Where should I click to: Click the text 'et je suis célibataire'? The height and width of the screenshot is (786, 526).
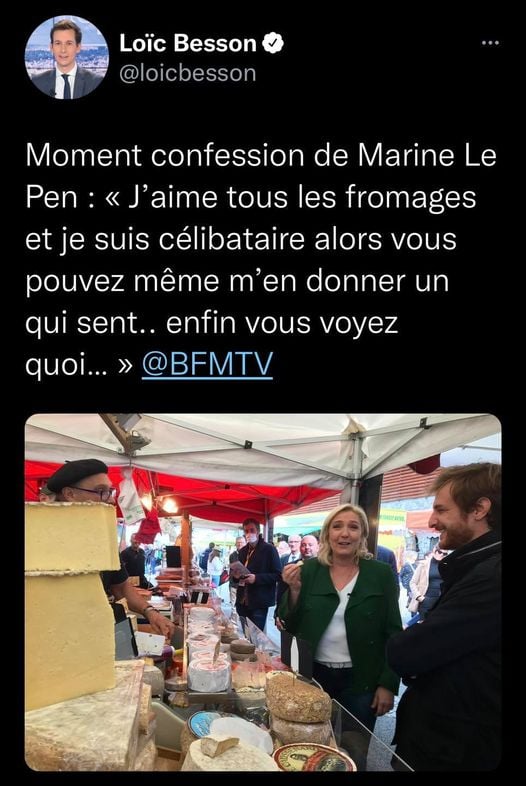point(165,239)
